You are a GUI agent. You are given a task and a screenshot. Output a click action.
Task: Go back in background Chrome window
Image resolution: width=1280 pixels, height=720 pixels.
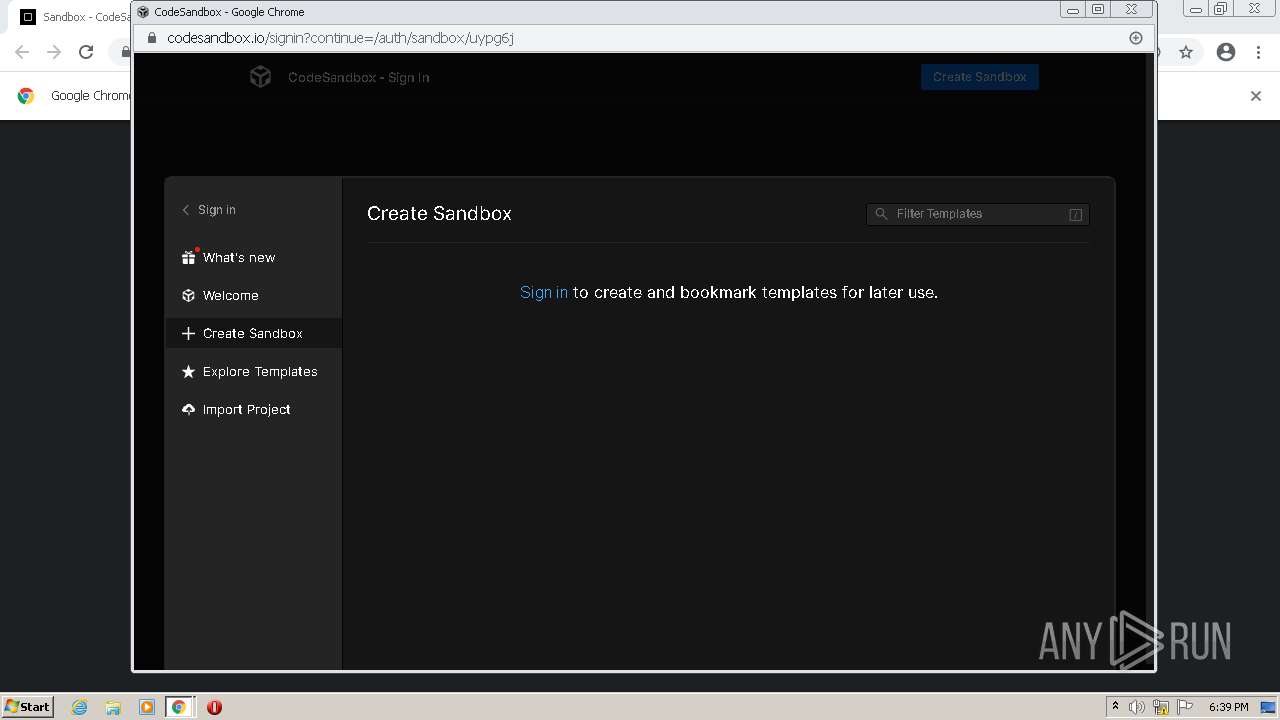22,52
